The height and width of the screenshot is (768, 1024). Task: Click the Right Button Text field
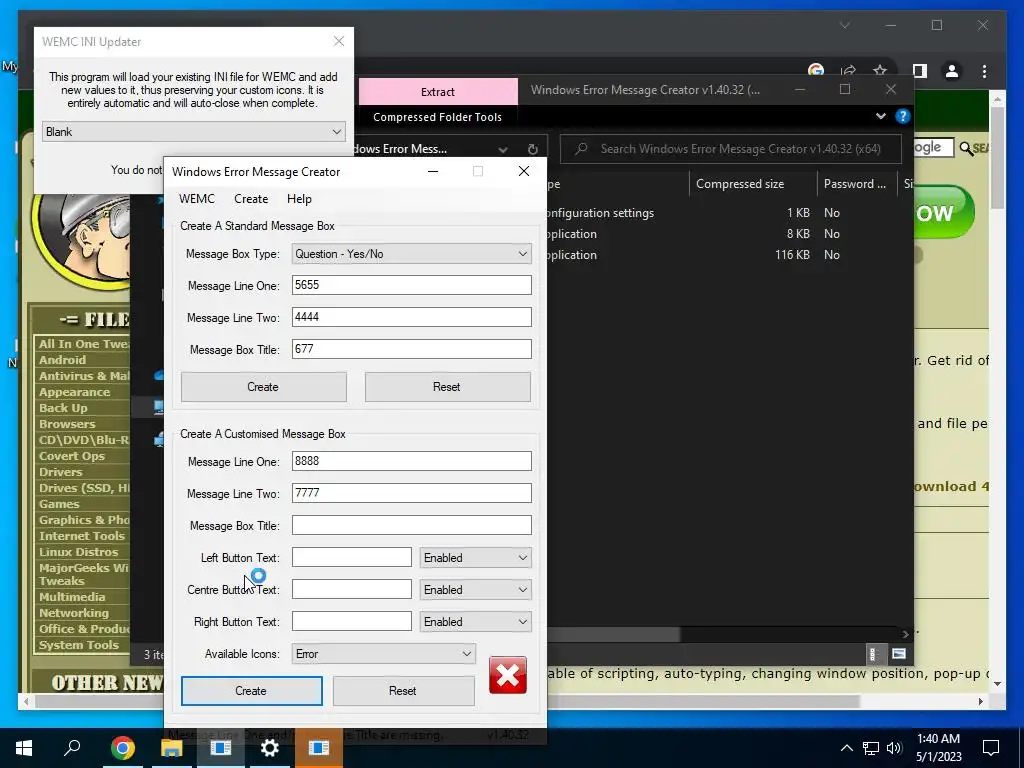[351, 621]
